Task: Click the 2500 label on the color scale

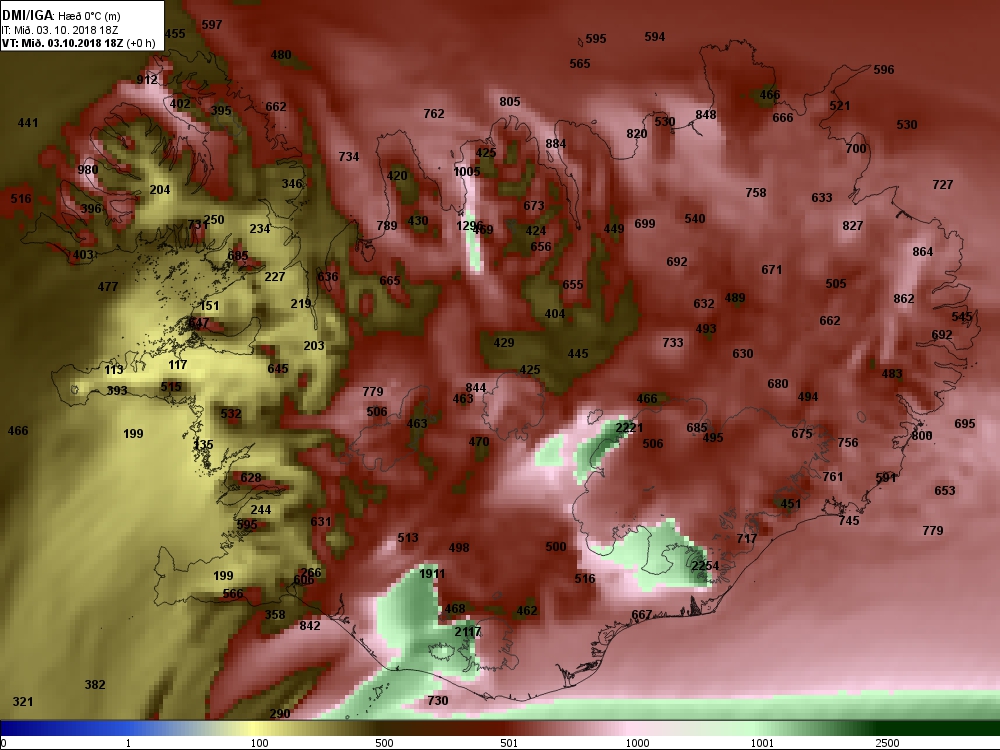Action: pyautogui.click(x=887, y=743)
